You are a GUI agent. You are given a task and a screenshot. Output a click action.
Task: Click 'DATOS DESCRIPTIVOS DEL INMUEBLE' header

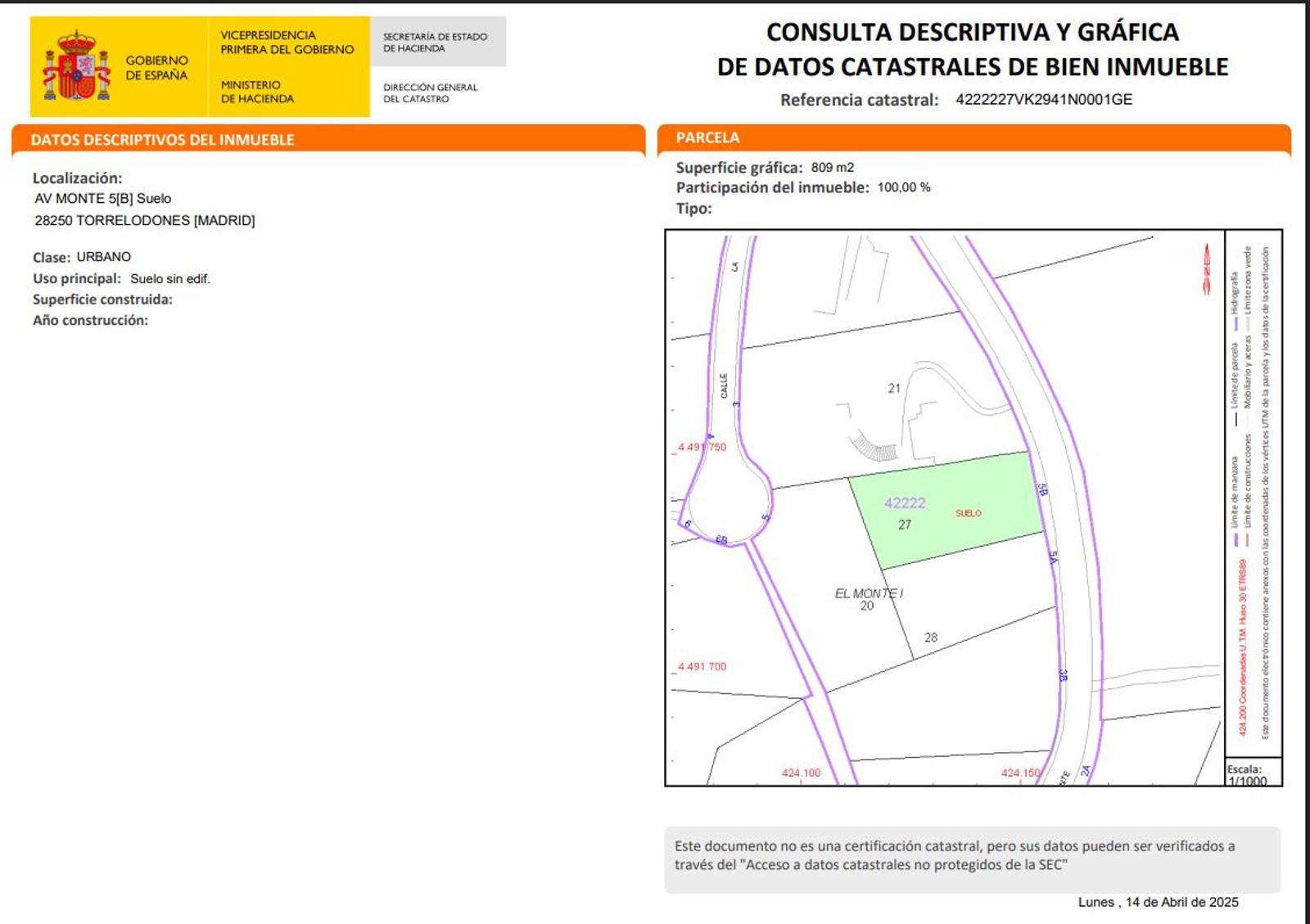coord(162,140)
